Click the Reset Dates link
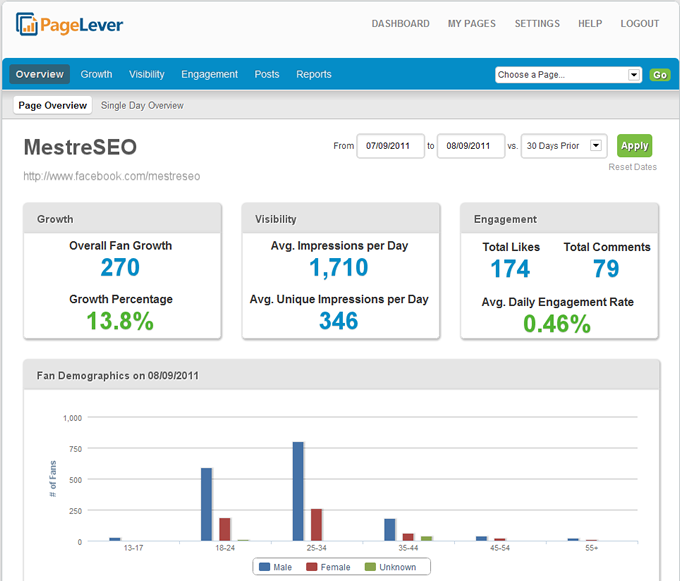680x581 pixels. coord(632,167)
